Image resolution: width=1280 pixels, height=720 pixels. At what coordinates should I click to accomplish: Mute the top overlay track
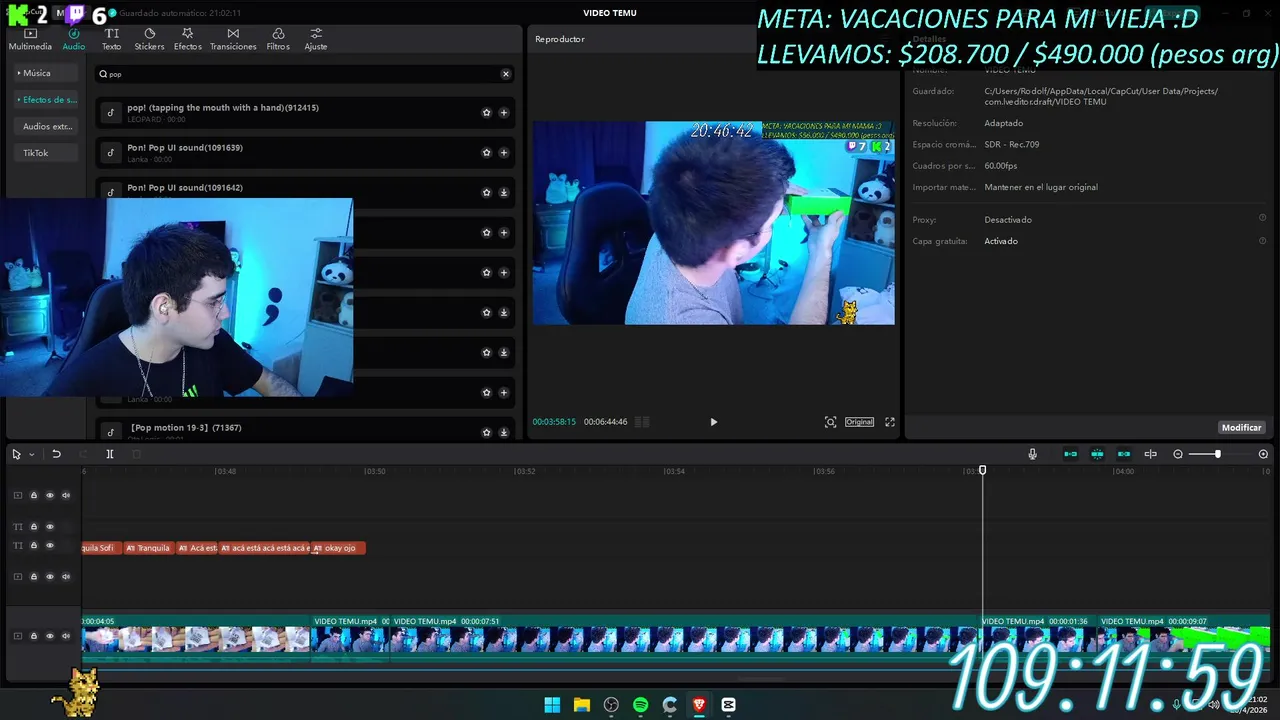coord(66,495)
